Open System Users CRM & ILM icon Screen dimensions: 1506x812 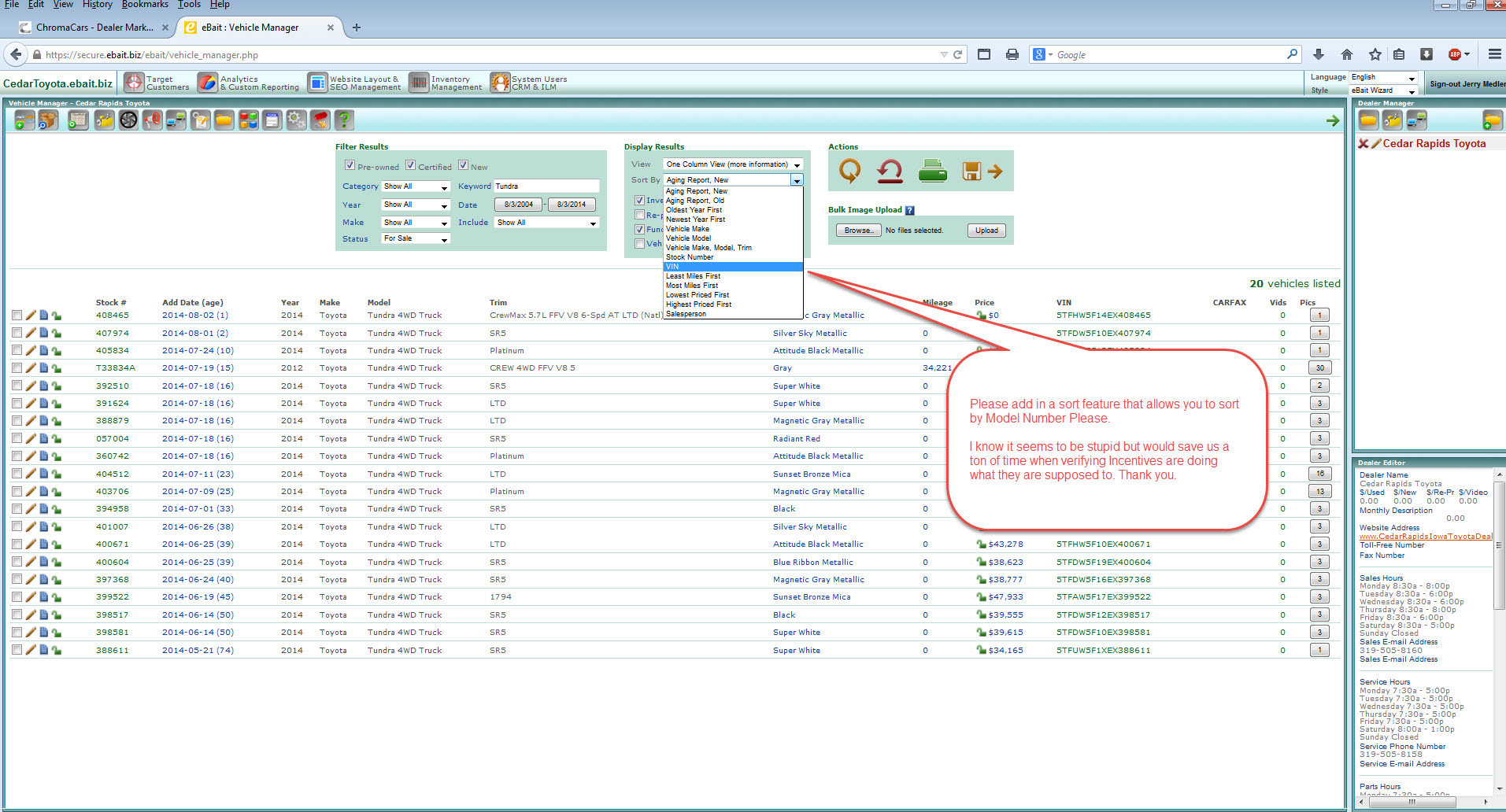[500, 83]
